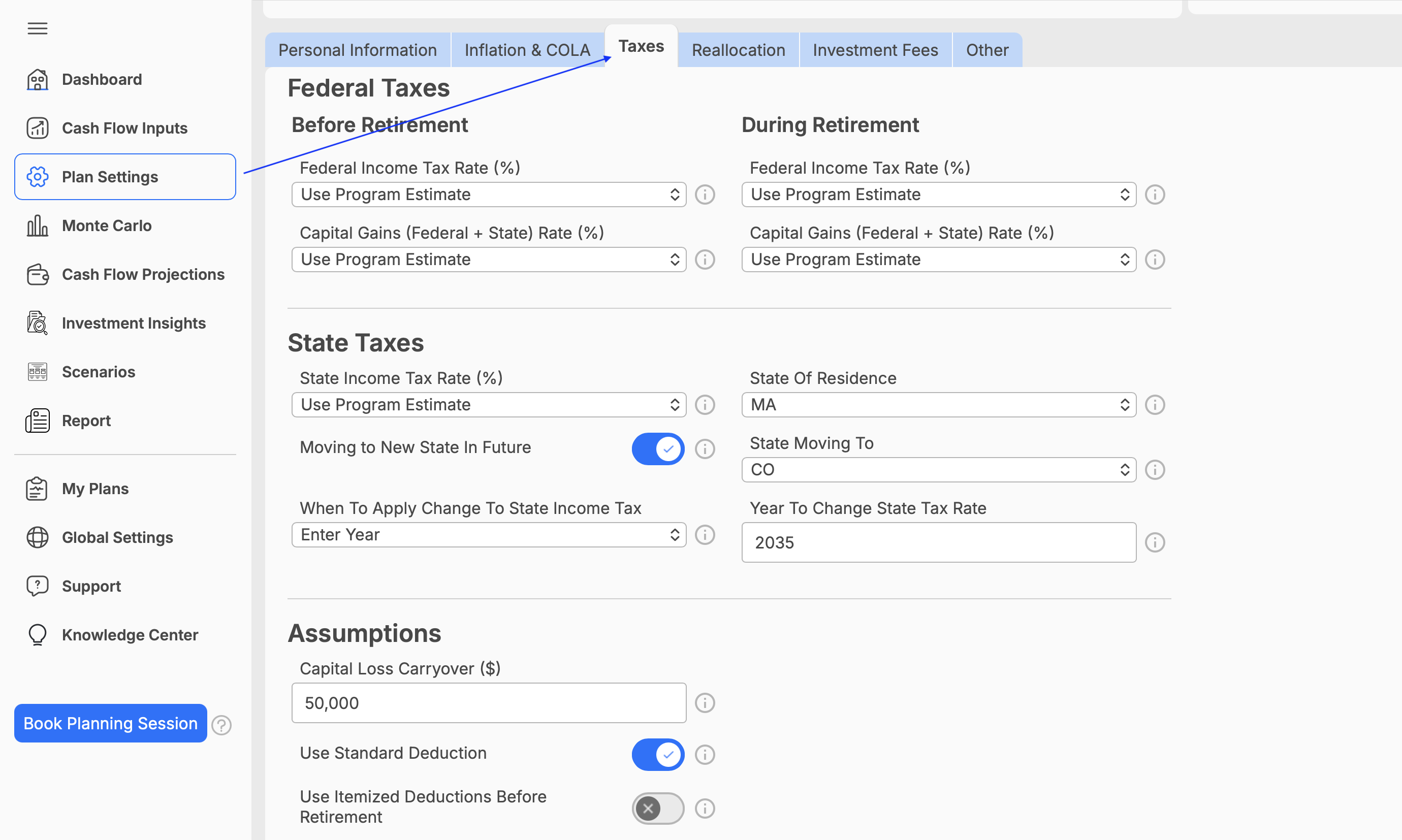Click My Plans clipboard icon
This screenshot has height=840, width=1402.
tap(38, 489)
